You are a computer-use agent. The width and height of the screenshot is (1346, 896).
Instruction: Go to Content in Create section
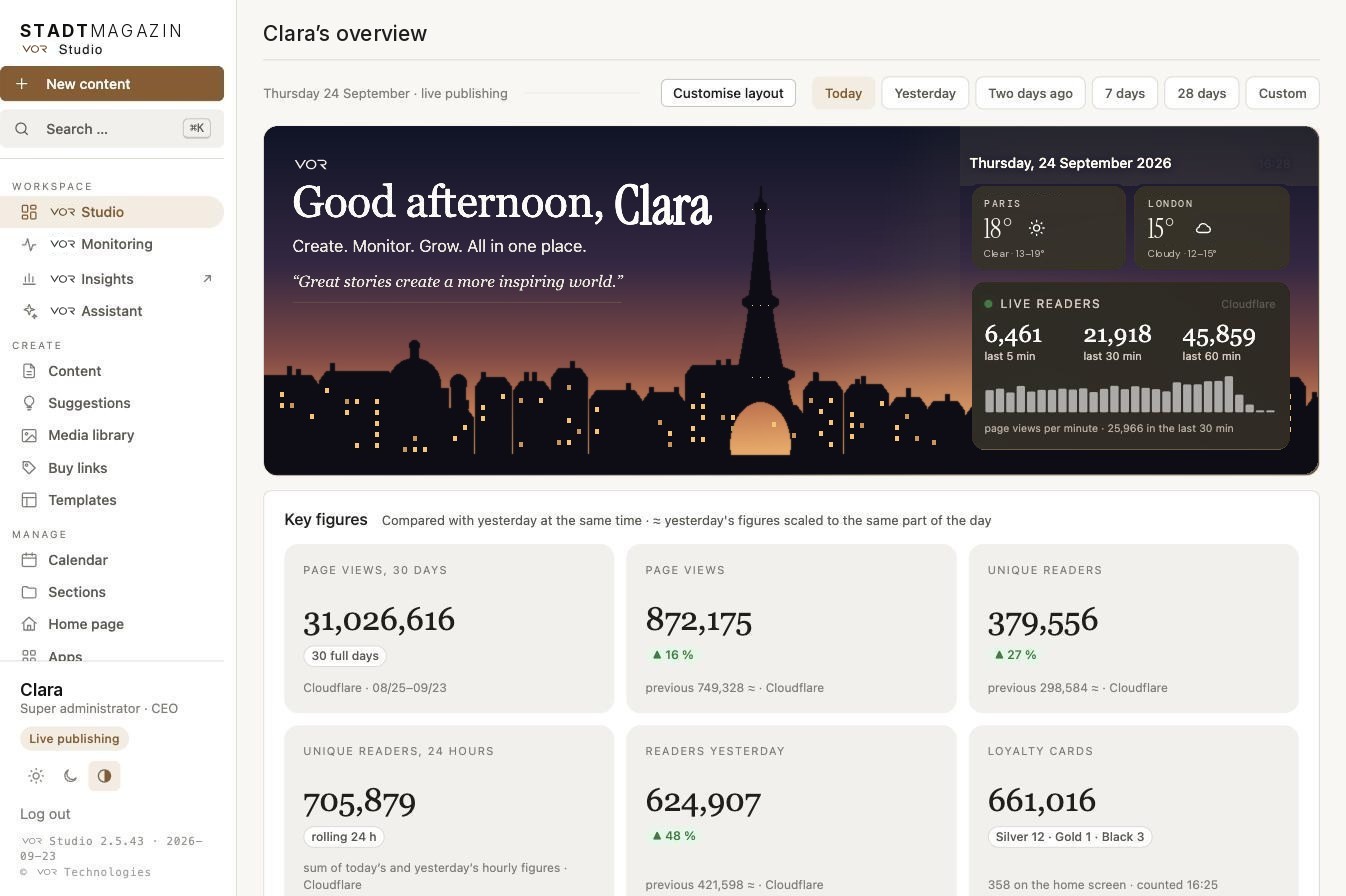[111, 371]
